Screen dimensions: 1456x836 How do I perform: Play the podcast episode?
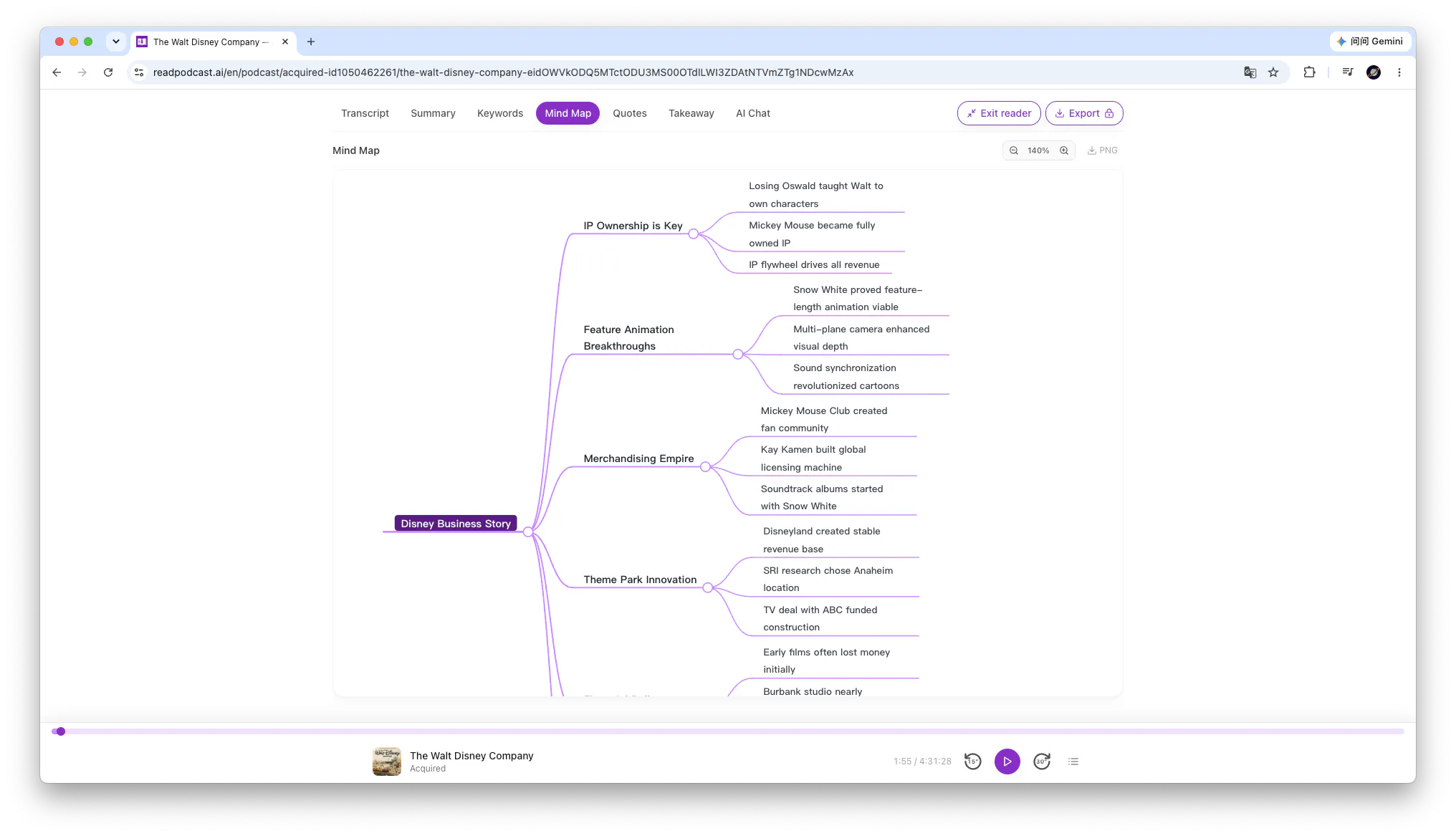tap(1007, 761)
